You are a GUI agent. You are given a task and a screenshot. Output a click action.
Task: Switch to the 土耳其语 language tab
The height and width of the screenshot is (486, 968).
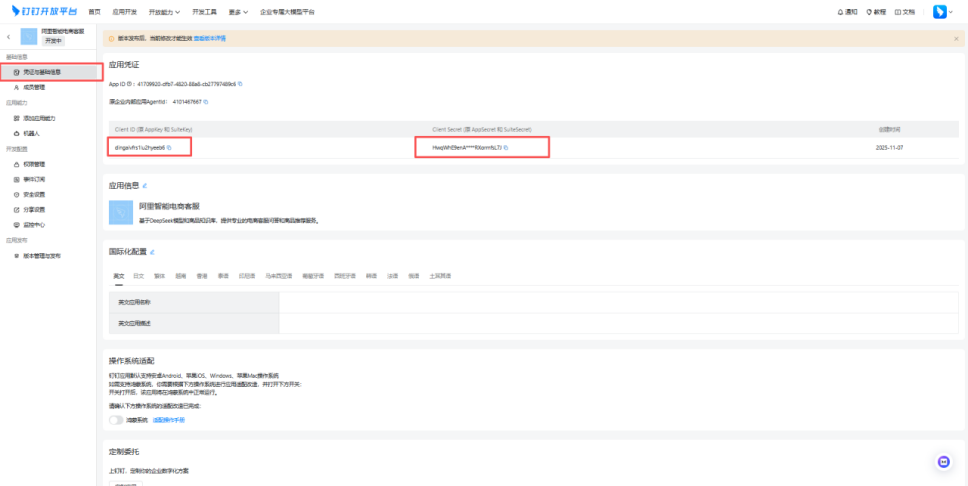[x=440, y=276]
